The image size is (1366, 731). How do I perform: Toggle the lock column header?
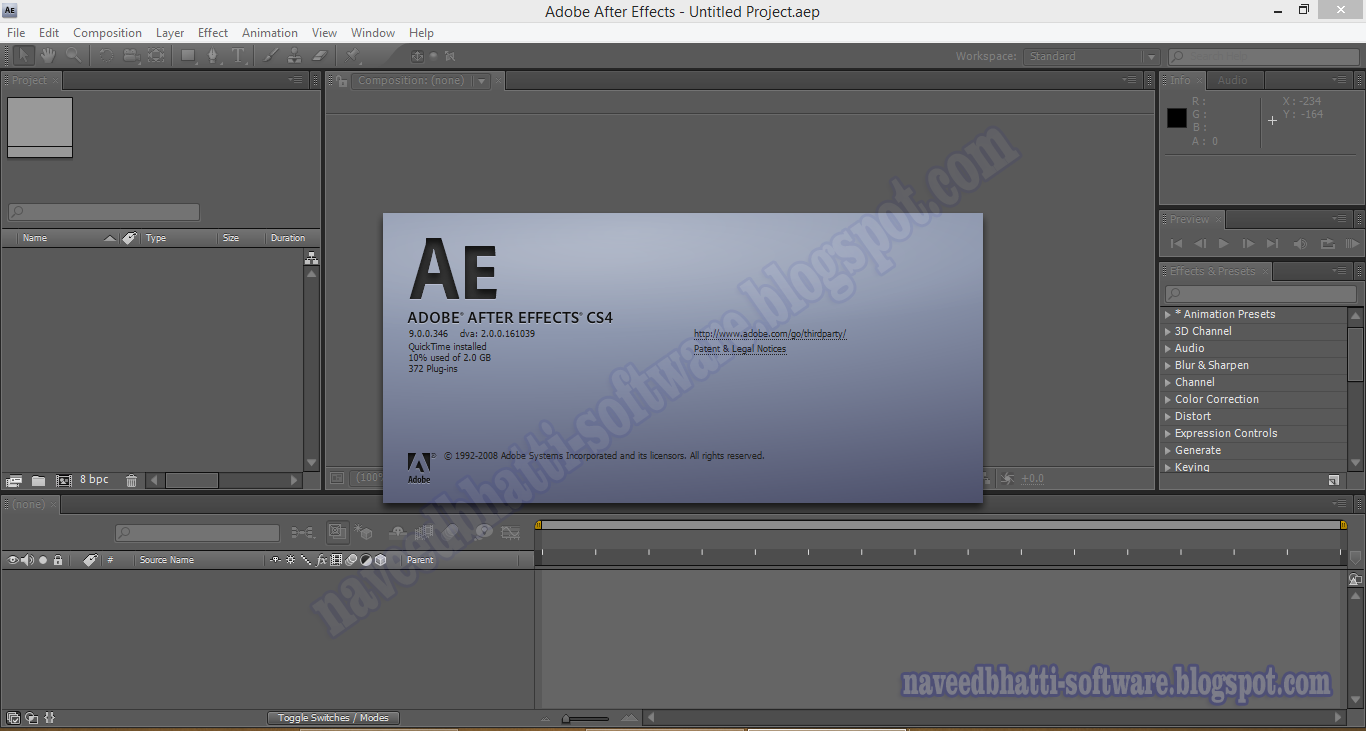[58, 560]
